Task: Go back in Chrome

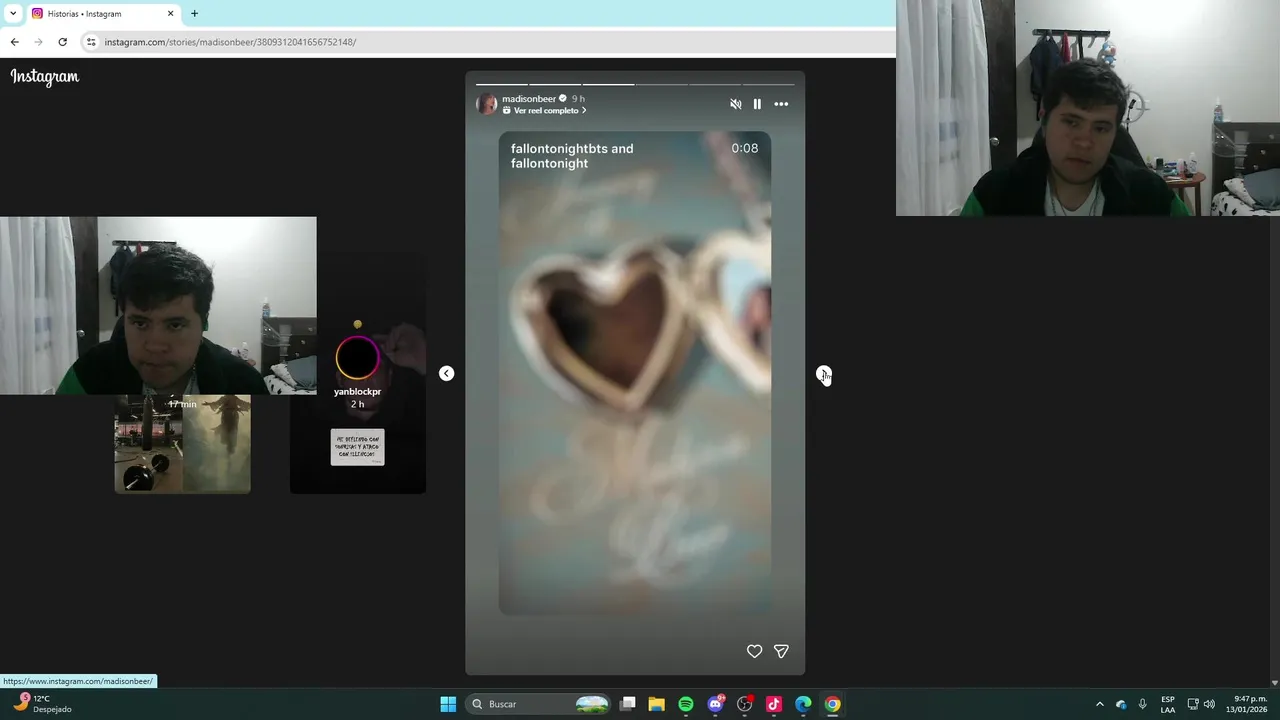Action: 14,42
